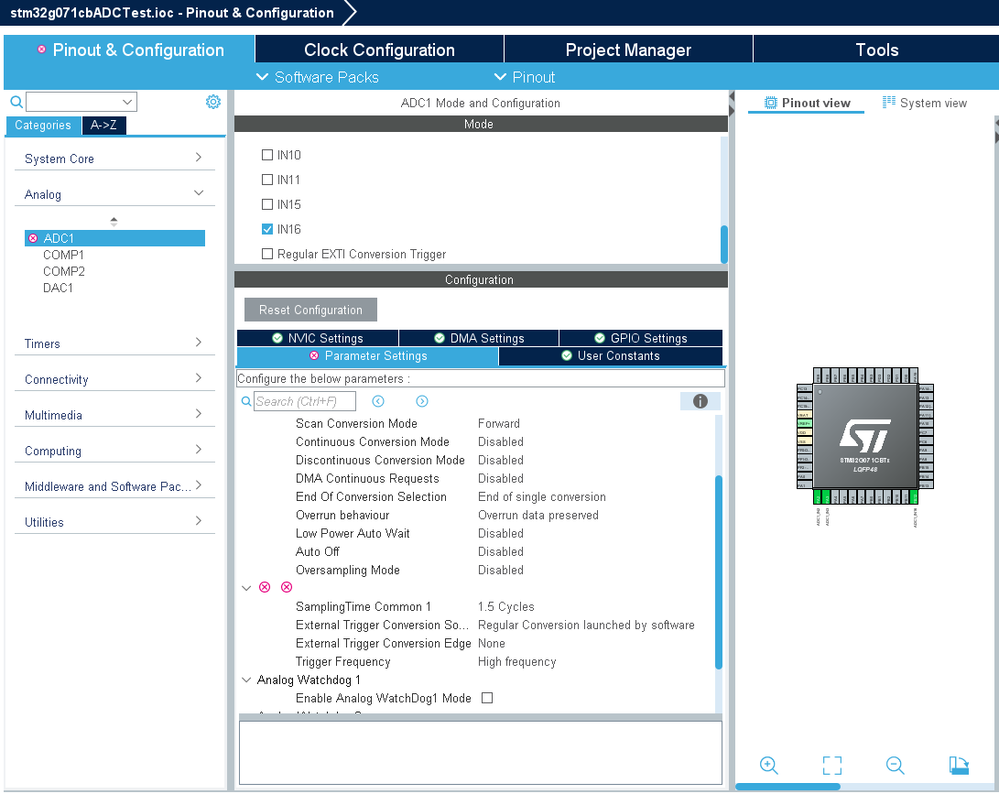Click the parameter list vertical scrollbar
999x795 pixels.
pyautogui.click(x=719, y=572)
